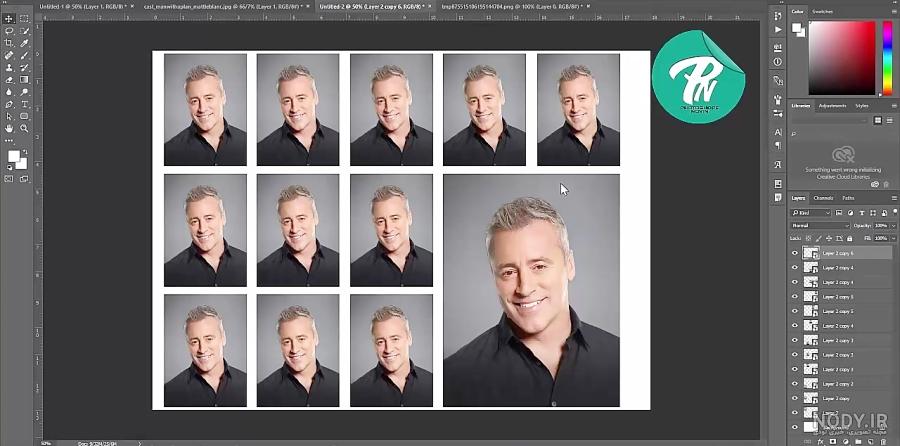Select the Spot Healing Brush tool

[9, 56]
